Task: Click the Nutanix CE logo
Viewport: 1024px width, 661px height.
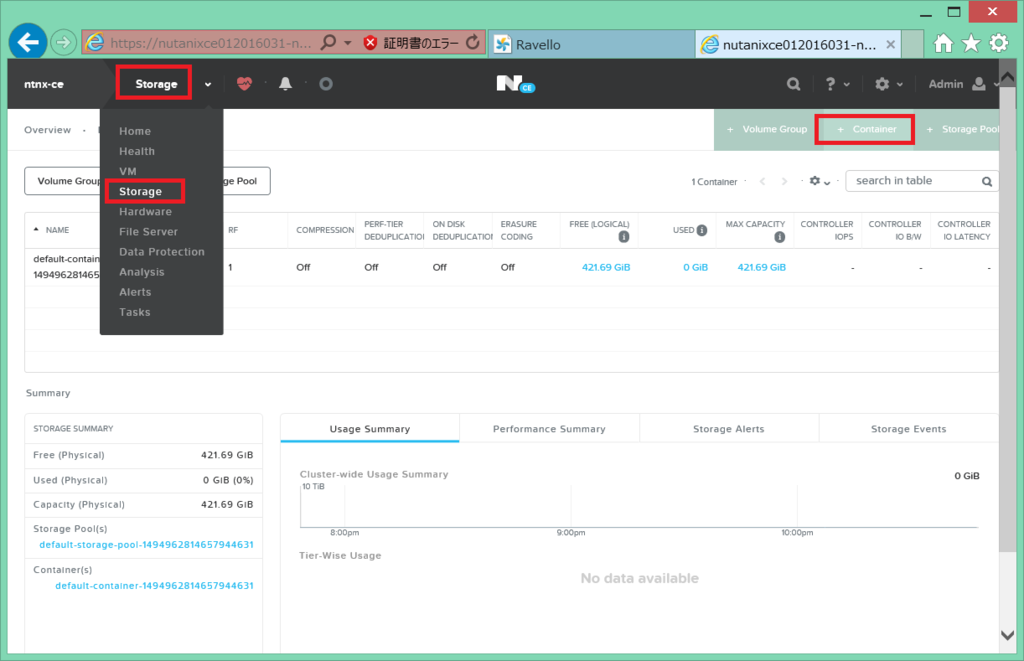Action: 515,84
